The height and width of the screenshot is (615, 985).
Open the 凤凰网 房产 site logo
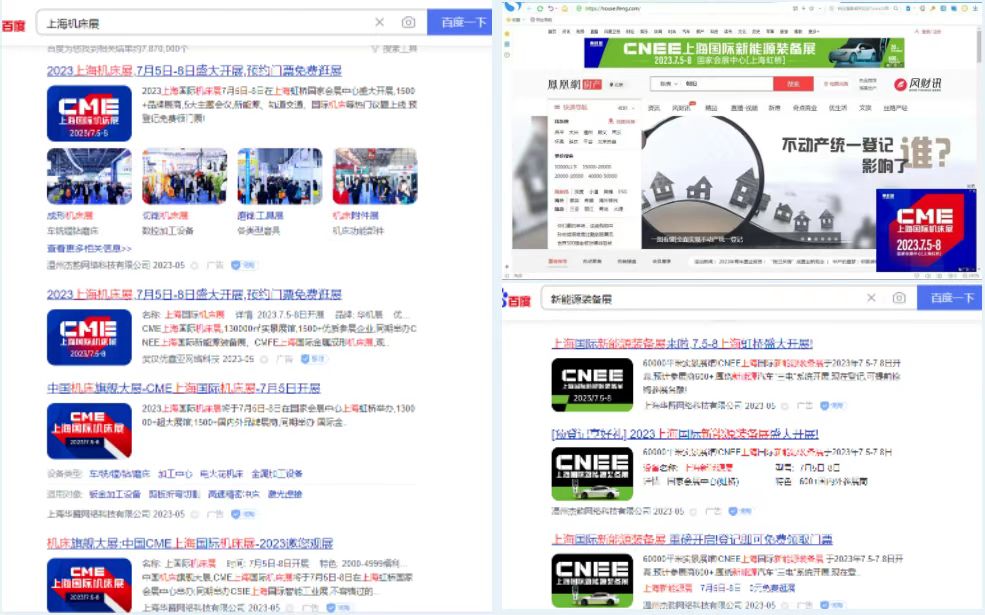click(574, 84)
